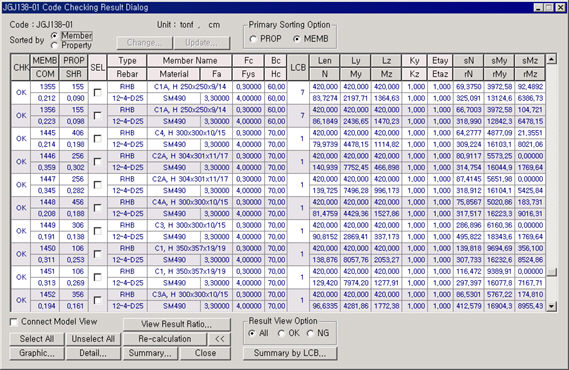Tick SEL checkbox for member 1355
569x370 pixels.
coord(97,92)
